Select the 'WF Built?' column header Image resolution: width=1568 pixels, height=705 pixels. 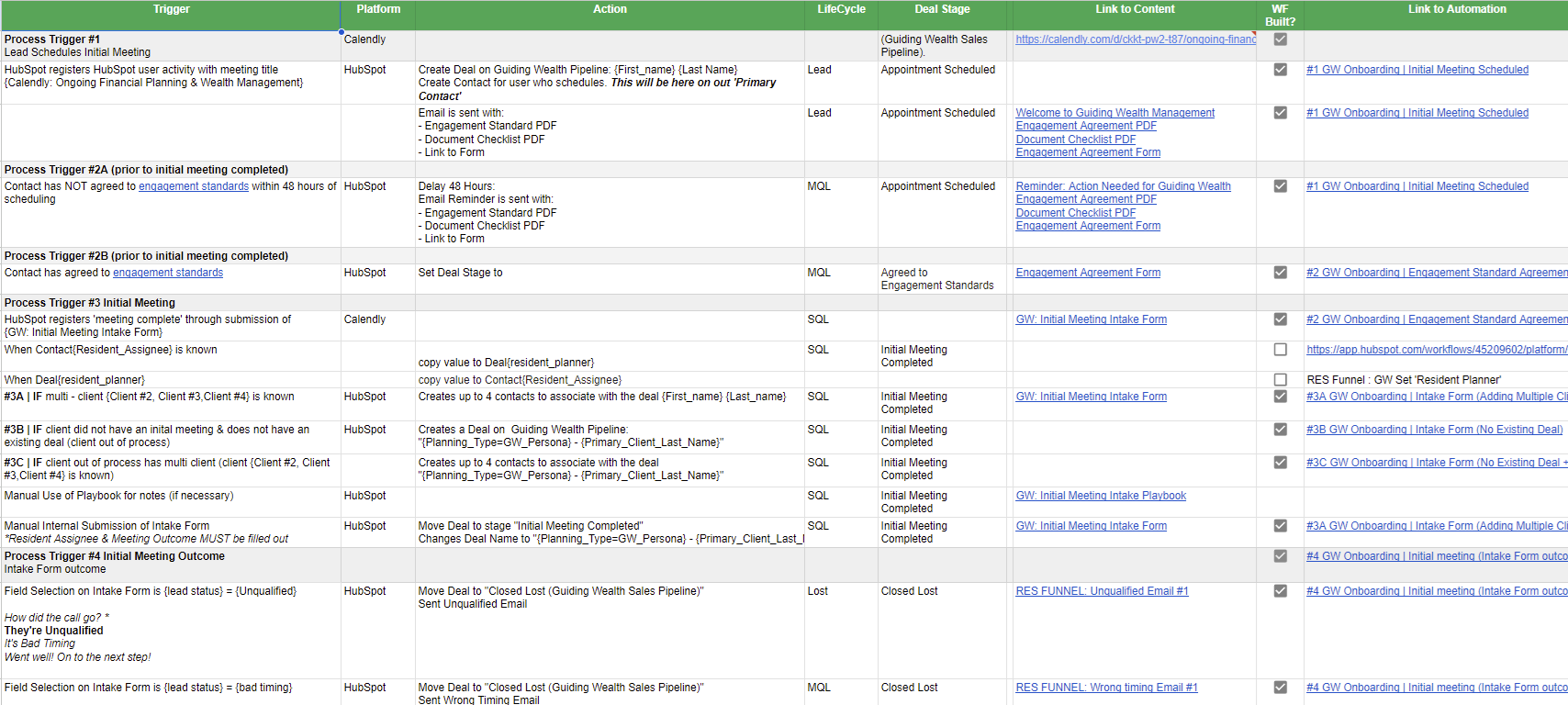point(1280,15)
